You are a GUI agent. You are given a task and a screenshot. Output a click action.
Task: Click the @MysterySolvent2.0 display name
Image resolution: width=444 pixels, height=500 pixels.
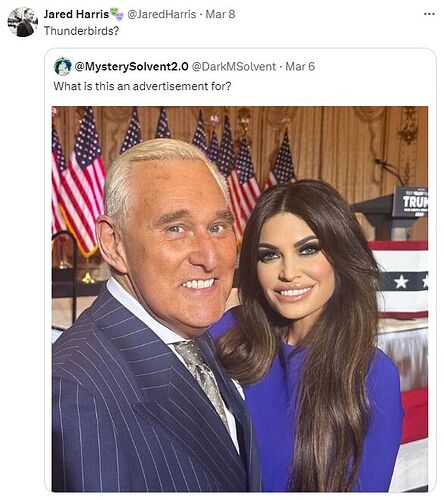click(131, 67)
